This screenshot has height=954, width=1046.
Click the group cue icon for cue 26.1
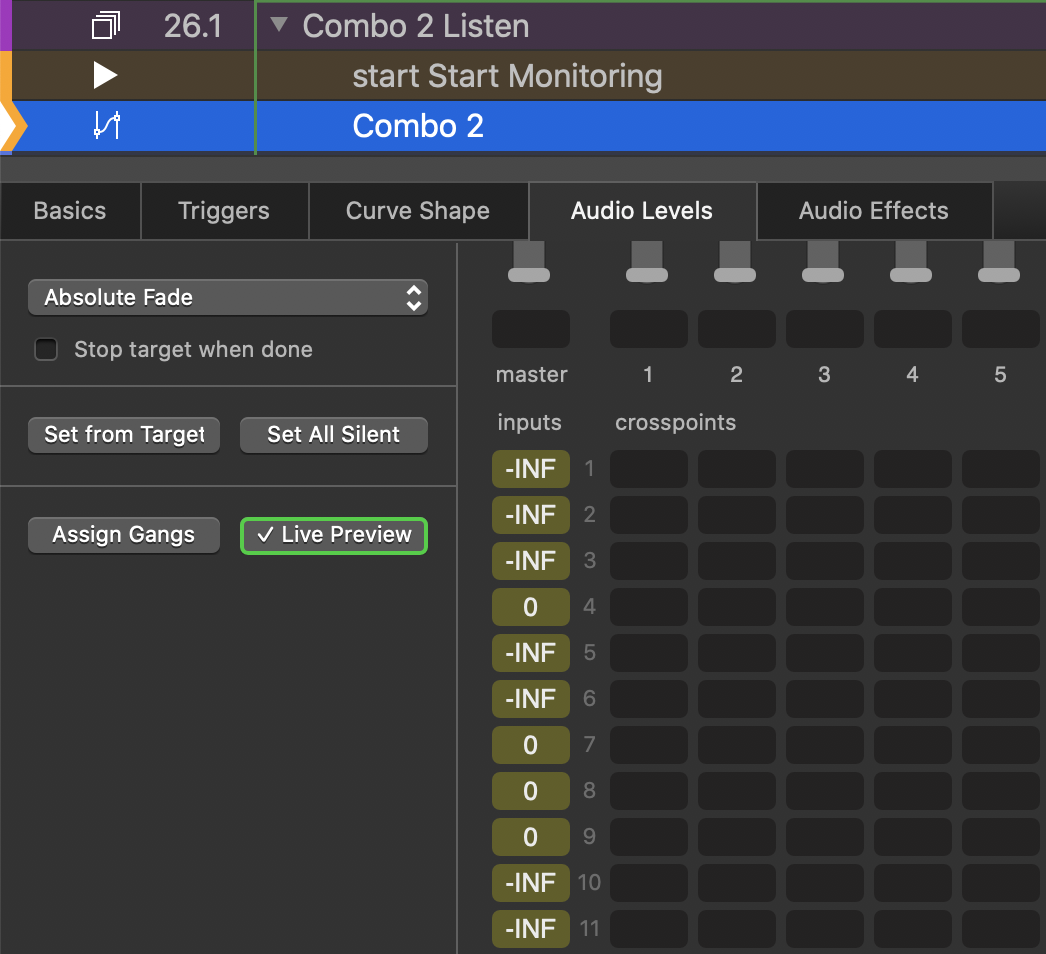[x=105, y=26]
